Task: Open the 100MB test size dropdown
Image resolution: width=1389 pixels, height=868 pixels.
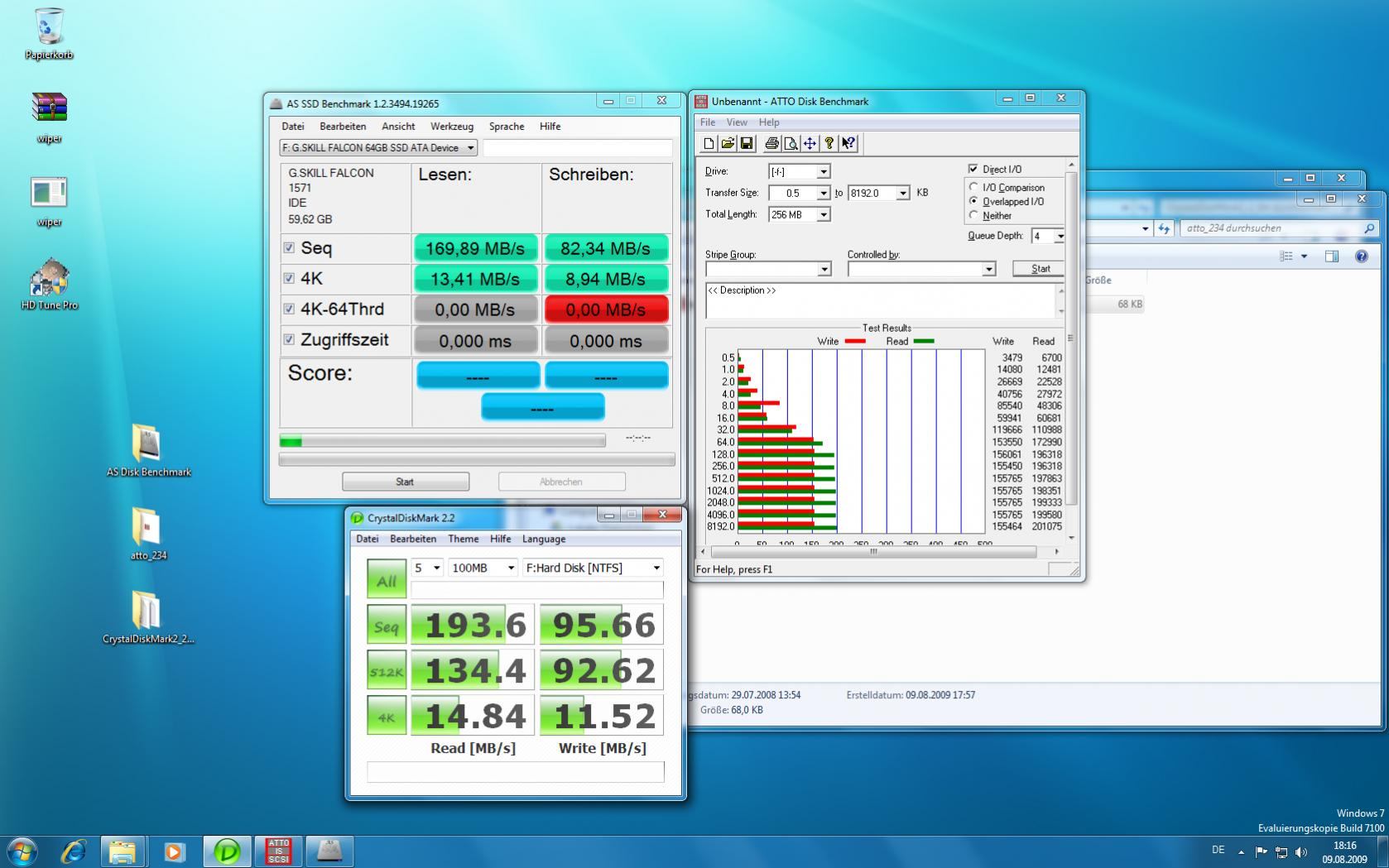Action: pos(483,568)
